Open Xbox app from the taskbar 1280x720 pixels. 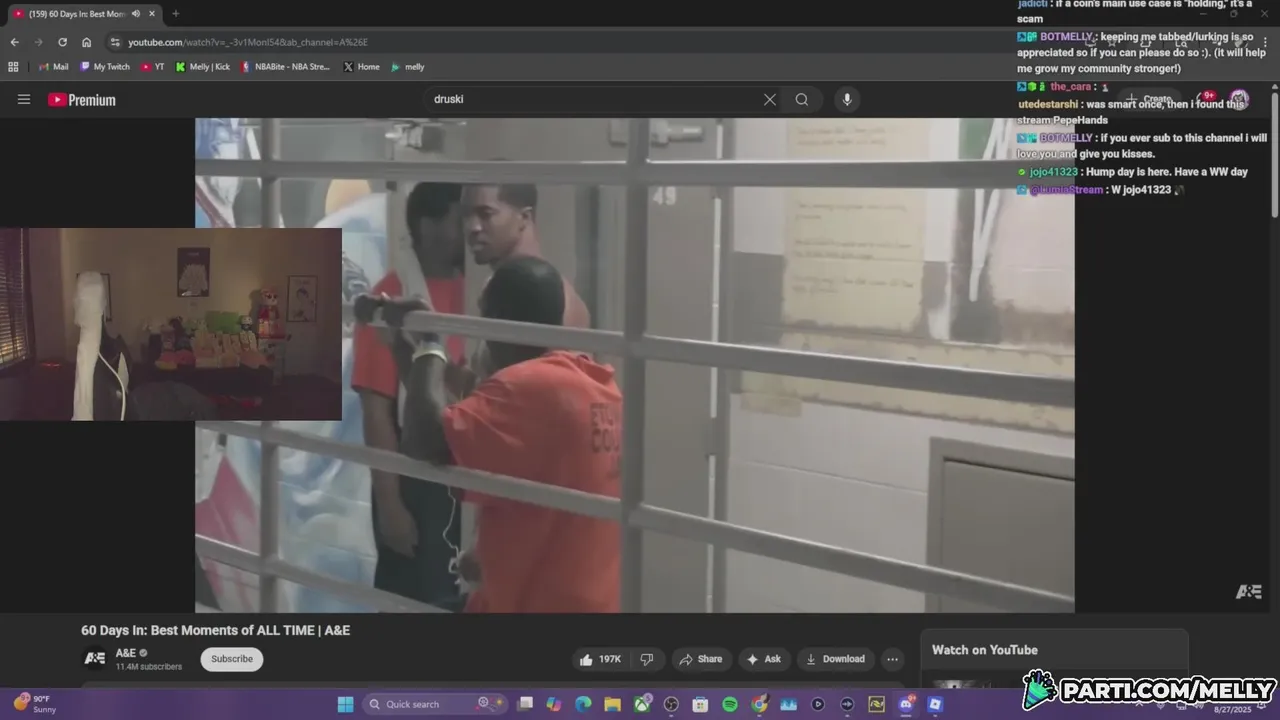[x=642, y=704]
